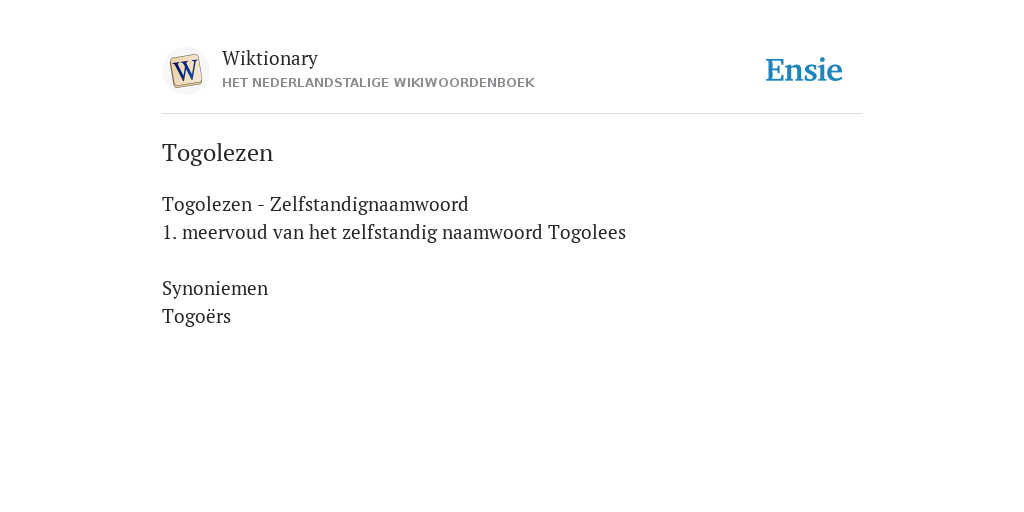Click Togolezen at start of part-of-speech line
Screen dimensions: 1024x512
coord(207,204)
